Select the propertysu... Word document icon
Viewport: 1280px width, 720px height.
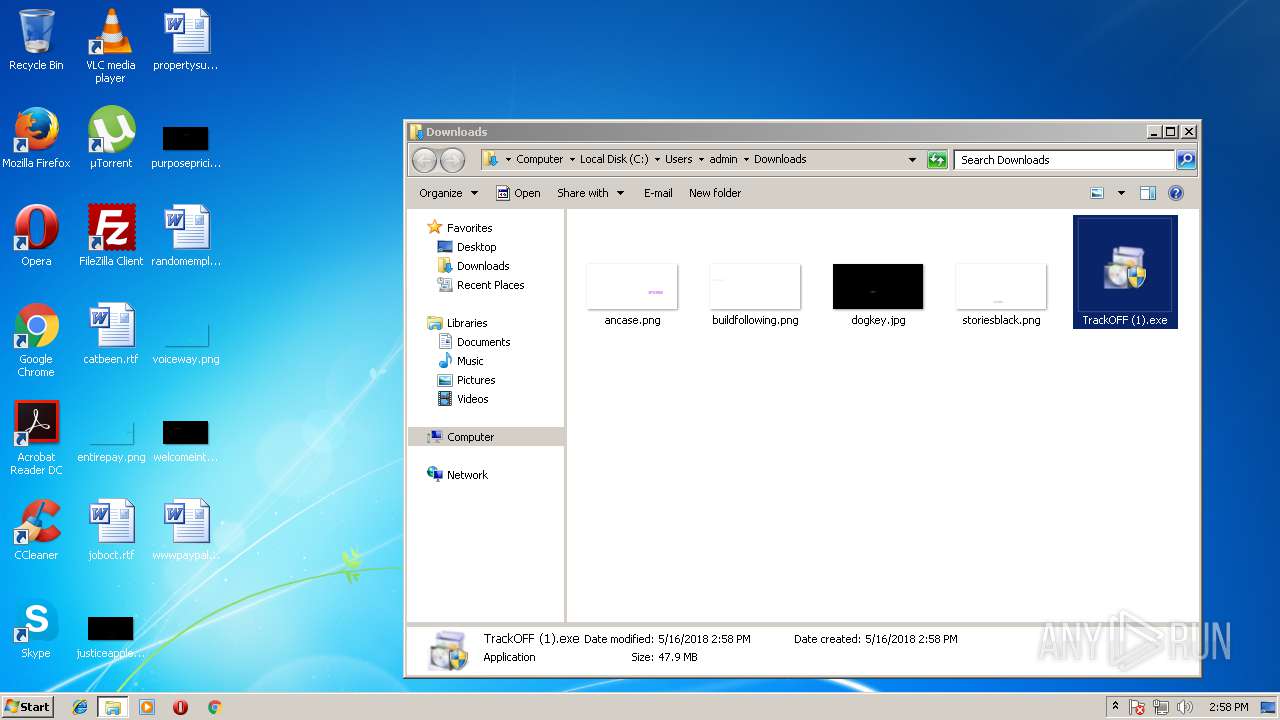tap(185, 40)
